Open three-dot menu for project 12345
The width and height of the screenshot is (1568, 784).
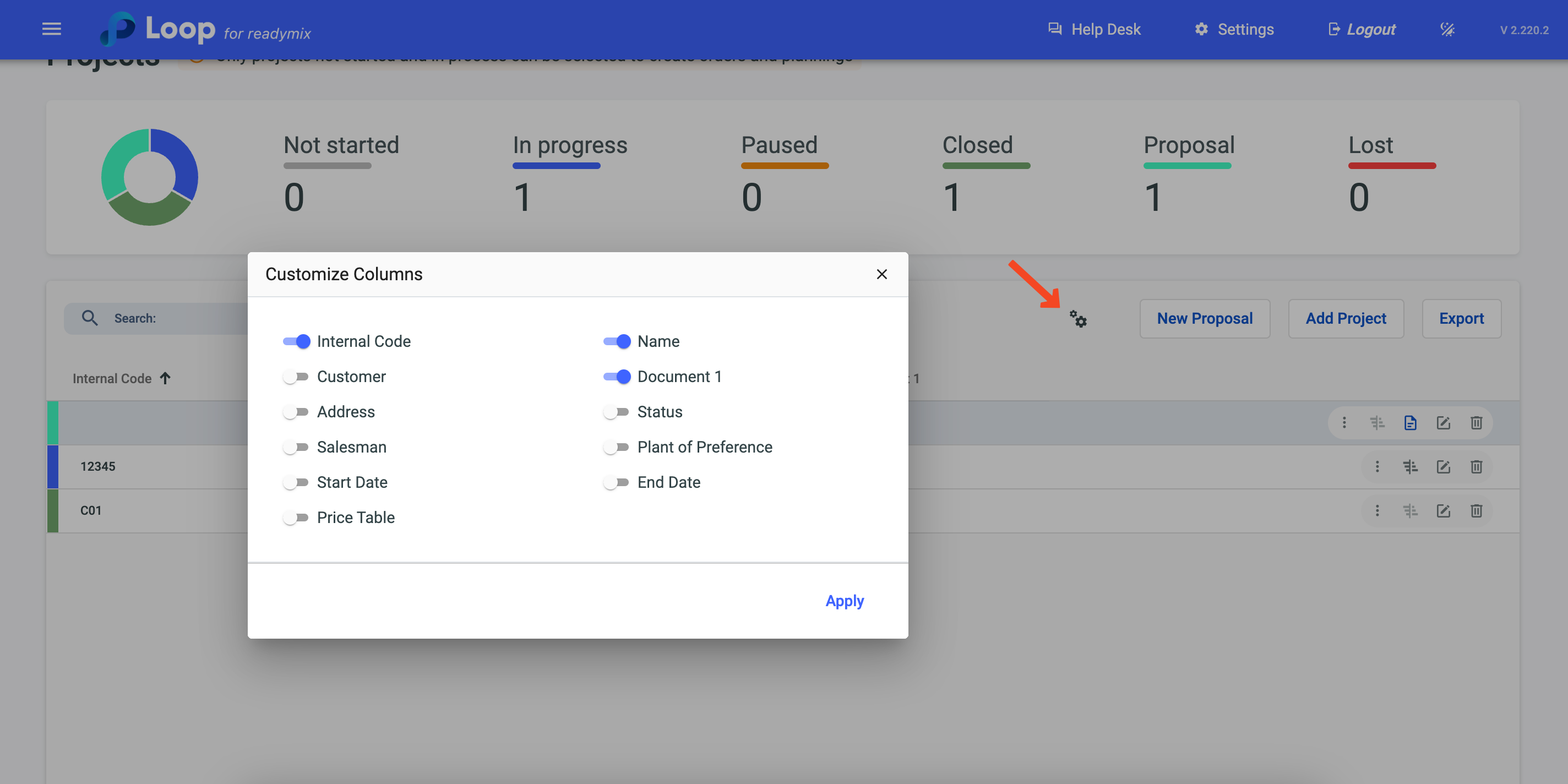click(1377, 467)
